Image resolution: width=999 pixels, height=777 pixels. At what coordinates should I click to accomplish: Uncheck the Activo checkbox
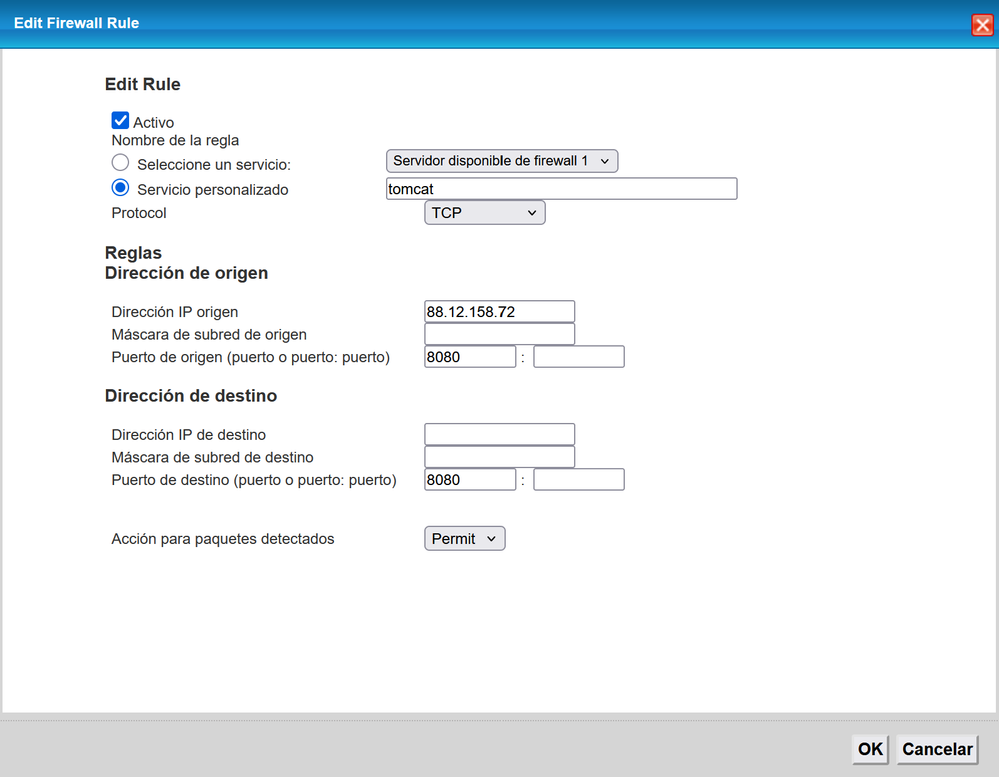pyautogui.click(x=120, y=119)
